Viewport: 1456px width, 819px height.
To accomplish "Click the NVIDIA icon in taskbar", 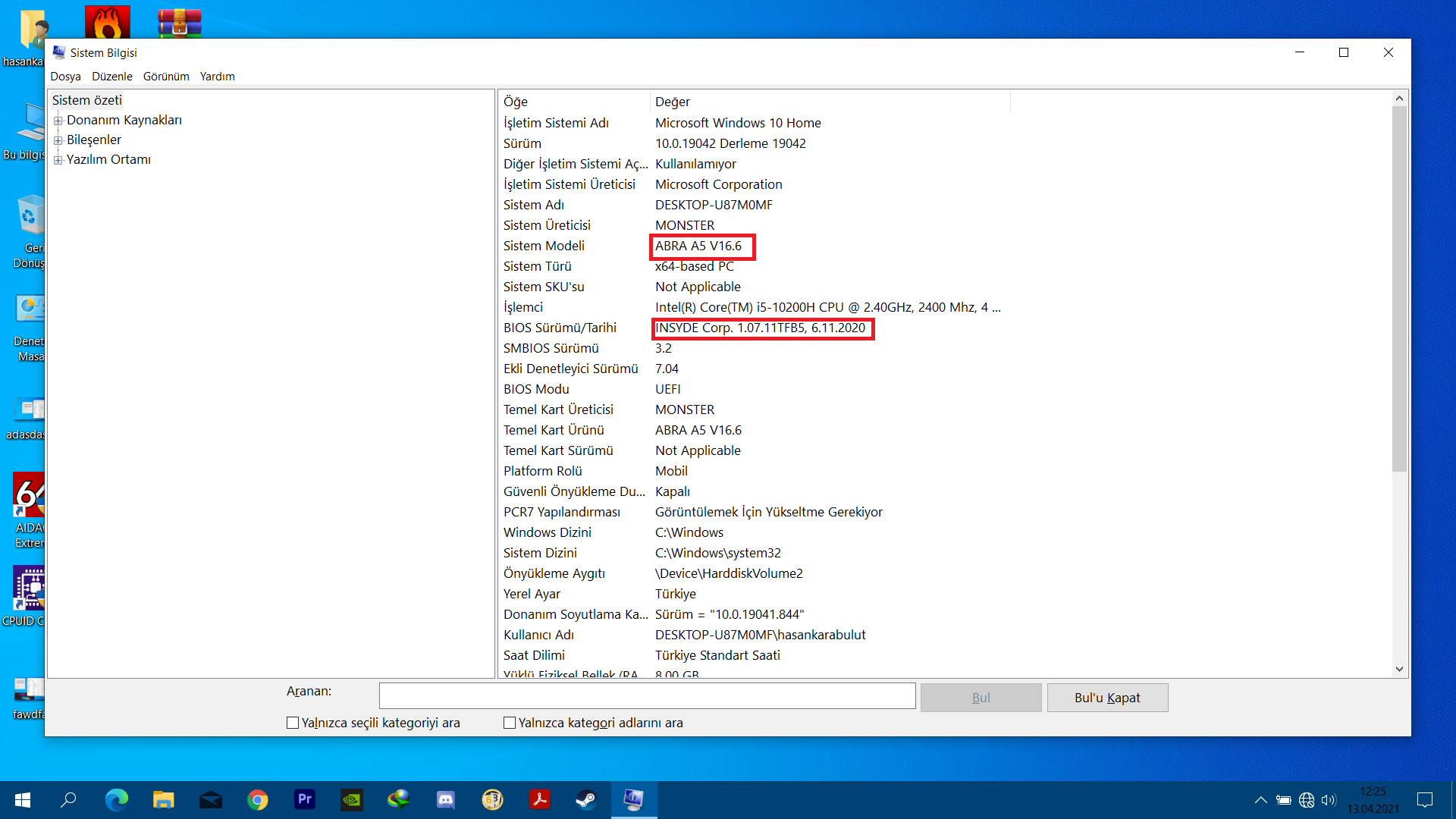I will [x=352, y=799].
